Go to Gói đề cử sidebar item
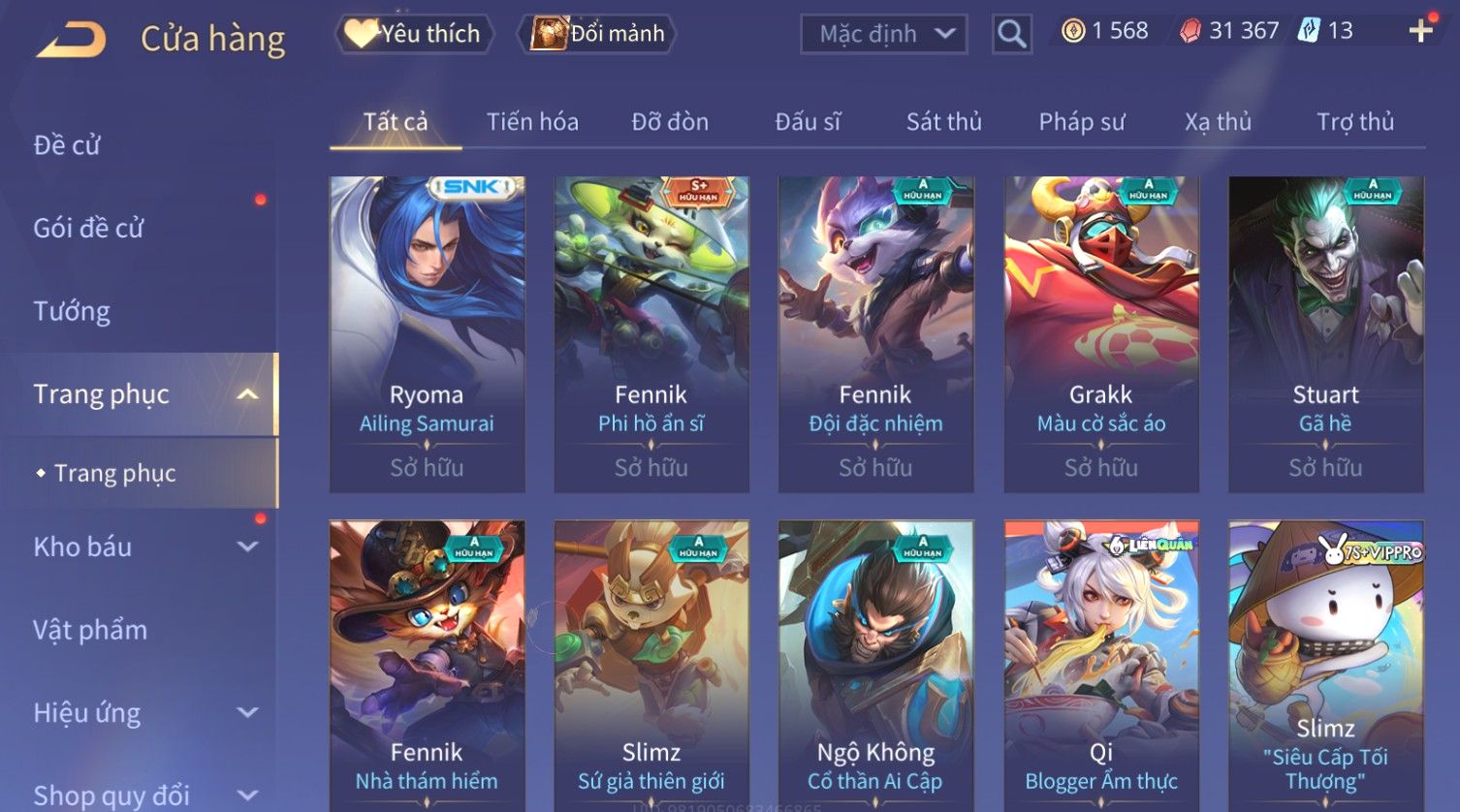1460x812 pixels. pos(88,228)
